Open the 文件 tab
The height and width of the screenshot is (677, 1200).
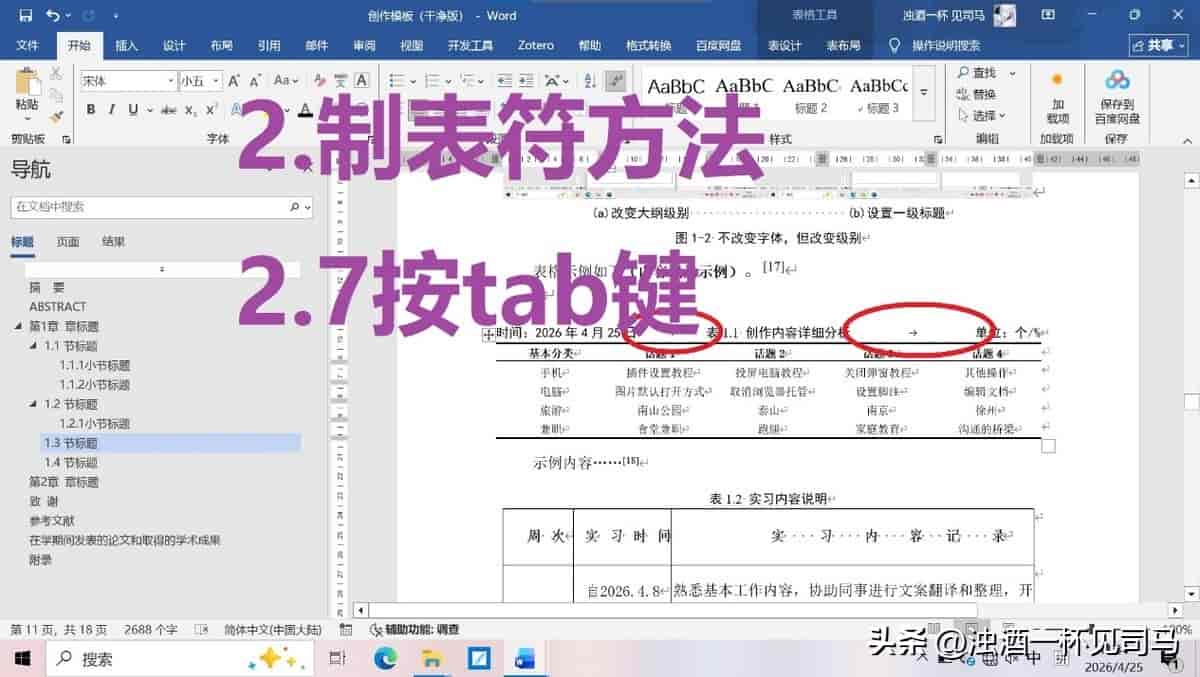(27, 46)
